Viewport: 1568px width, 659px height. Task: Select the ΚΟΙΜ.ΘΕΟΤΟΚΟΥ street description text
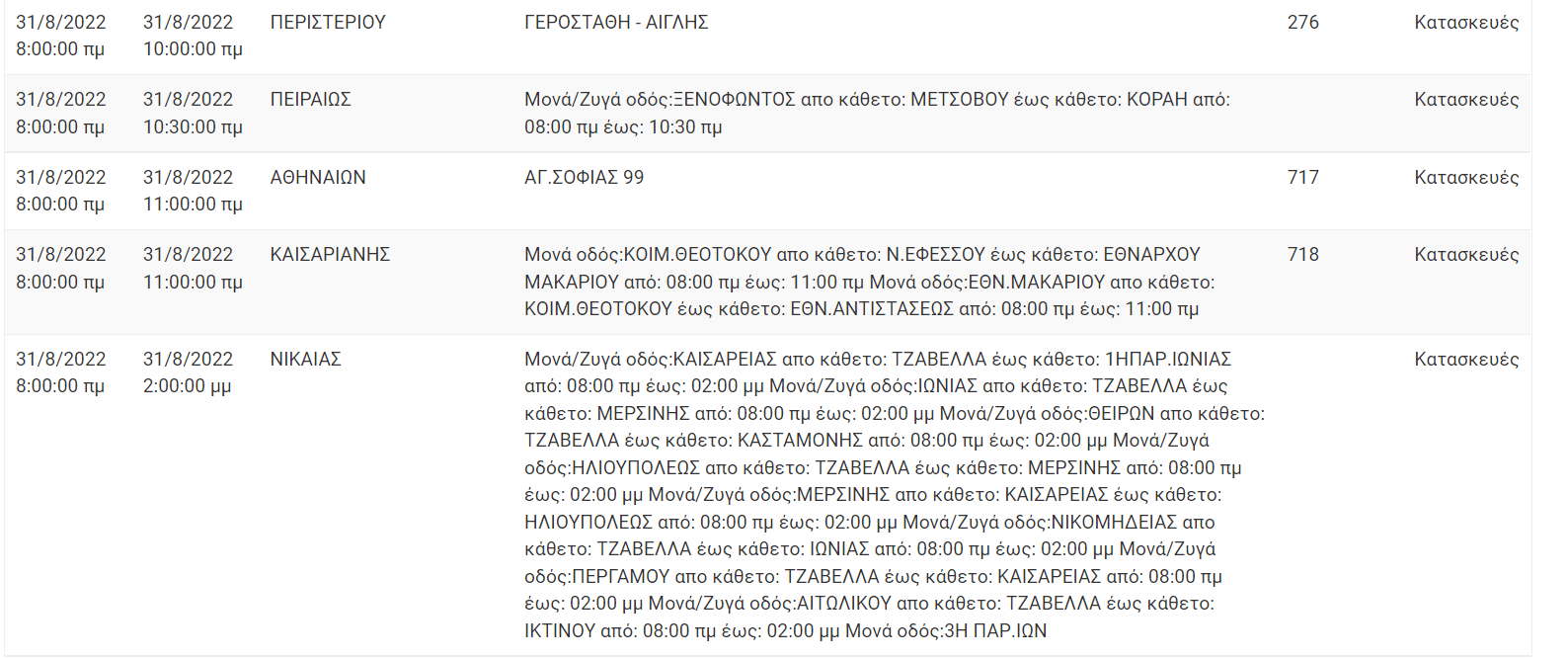pyautogui.click(x=869, y=282)
